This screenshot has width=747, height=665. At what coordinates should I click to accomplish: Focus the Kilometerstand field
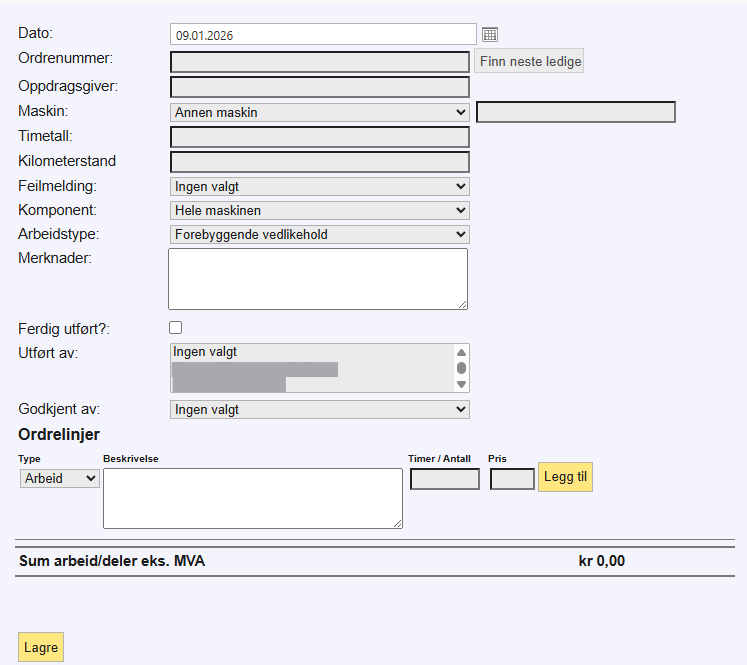coord(319,161)
